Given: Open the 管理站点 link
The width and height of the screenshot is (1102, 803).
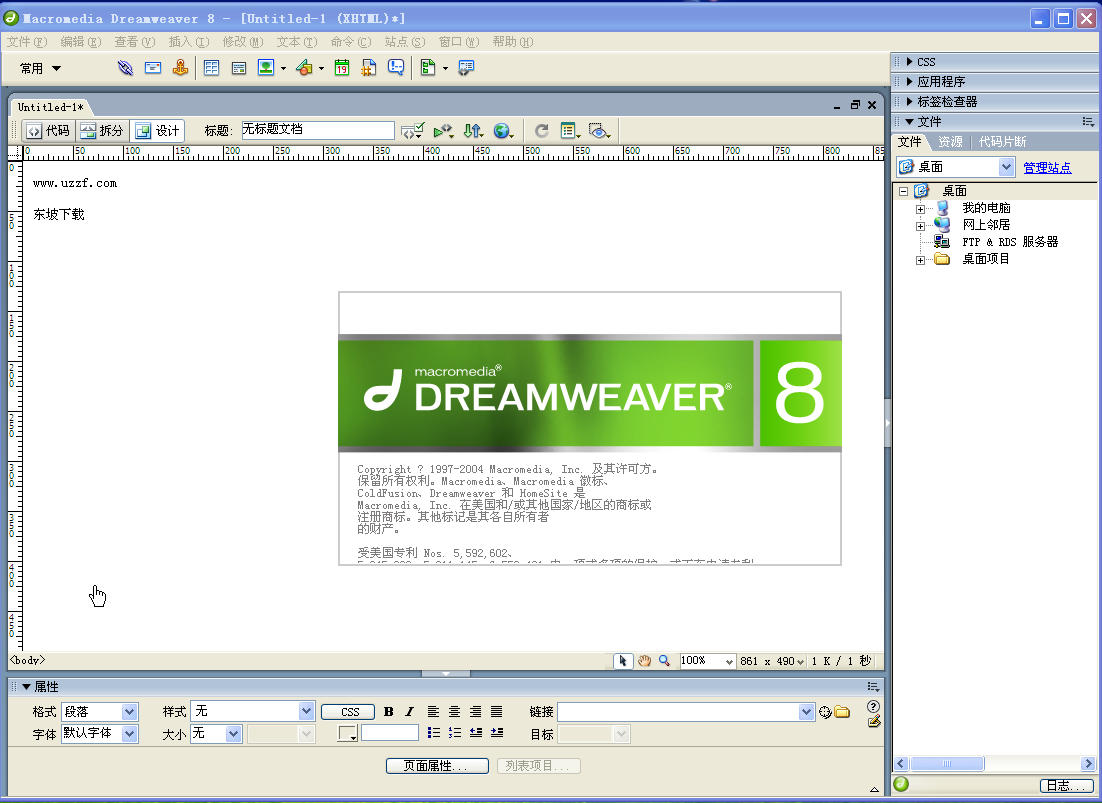Looking at the screenshot, I should 1046,167.
